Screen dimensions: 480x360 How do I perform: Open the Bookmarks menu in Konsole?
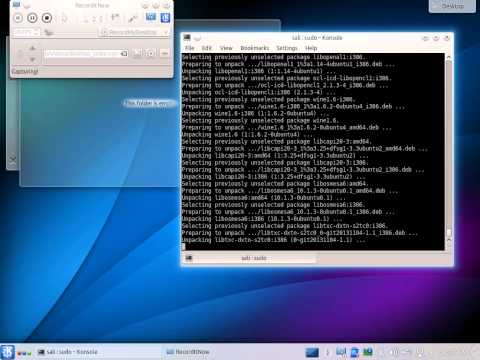coord(254,48)
